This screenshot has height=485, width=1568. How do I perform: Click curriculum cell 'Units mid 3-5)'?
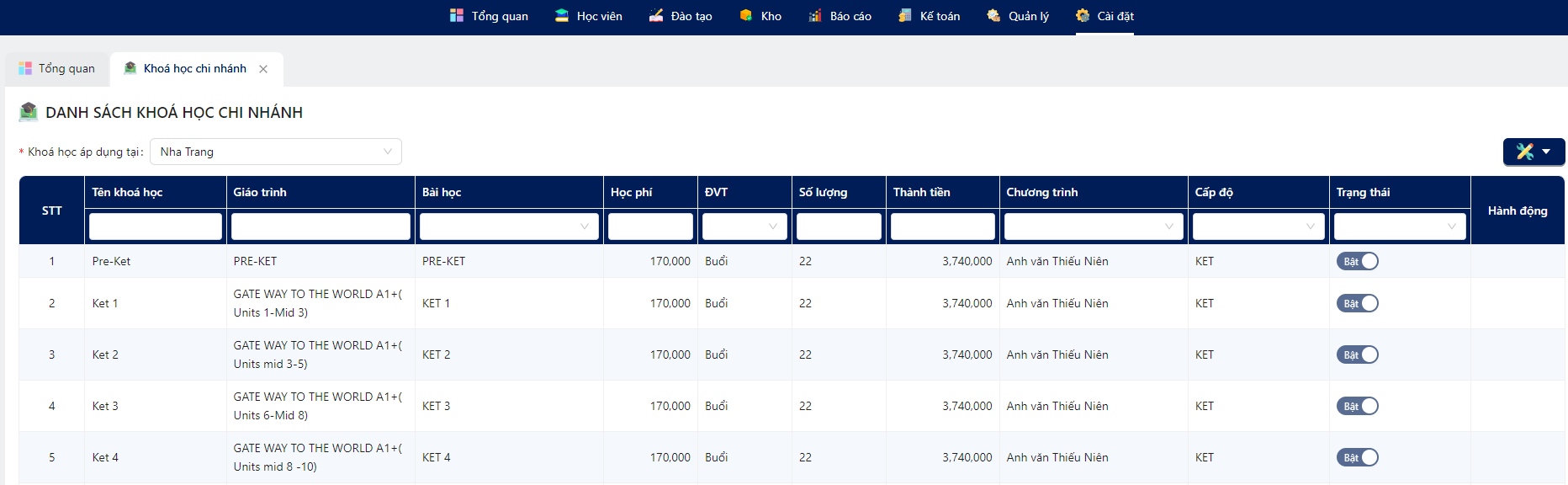click(x=320, y=354)
